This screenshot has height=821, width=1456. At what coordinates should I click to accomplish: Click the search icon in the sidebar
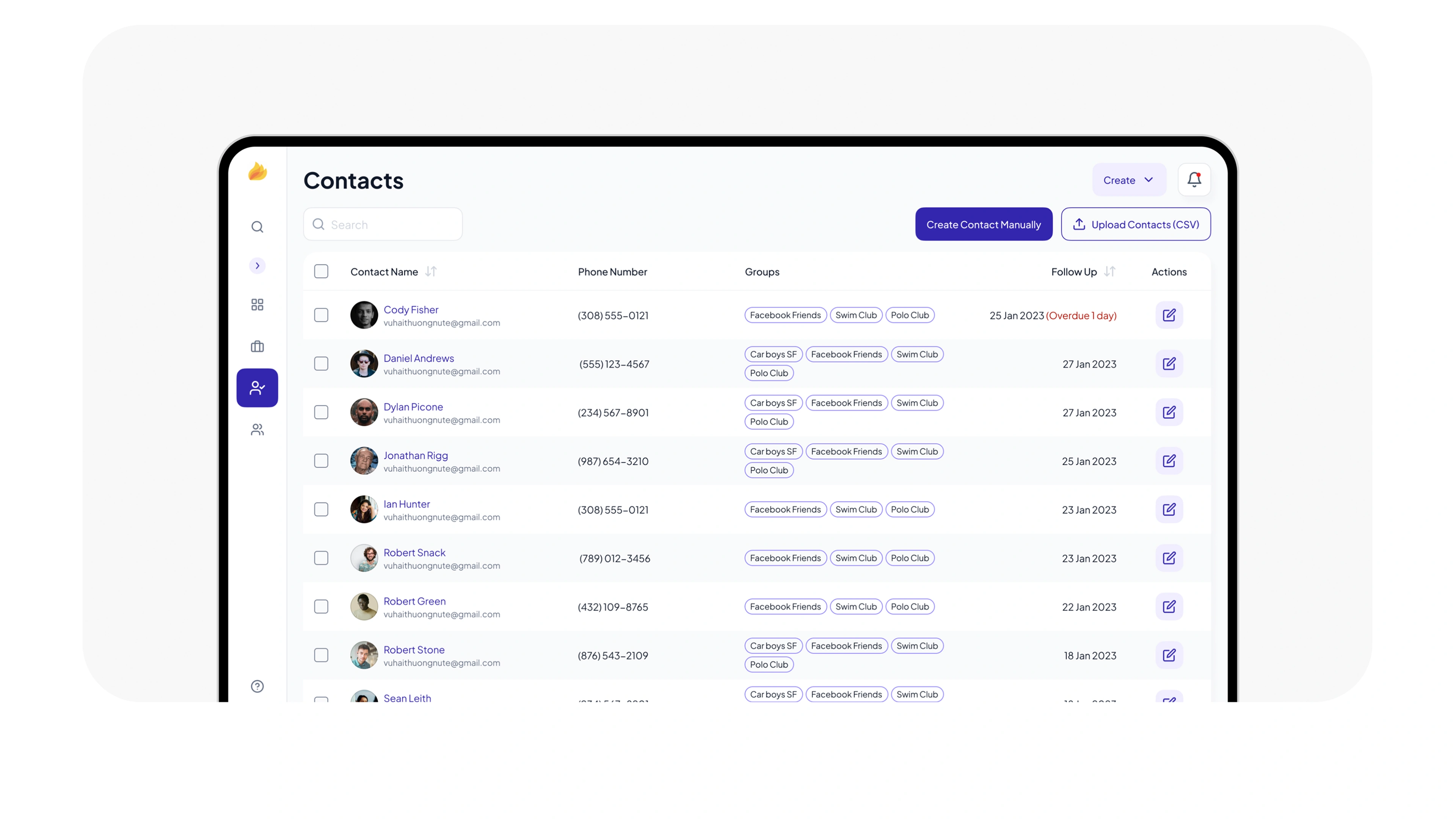(x=257, y=227)
